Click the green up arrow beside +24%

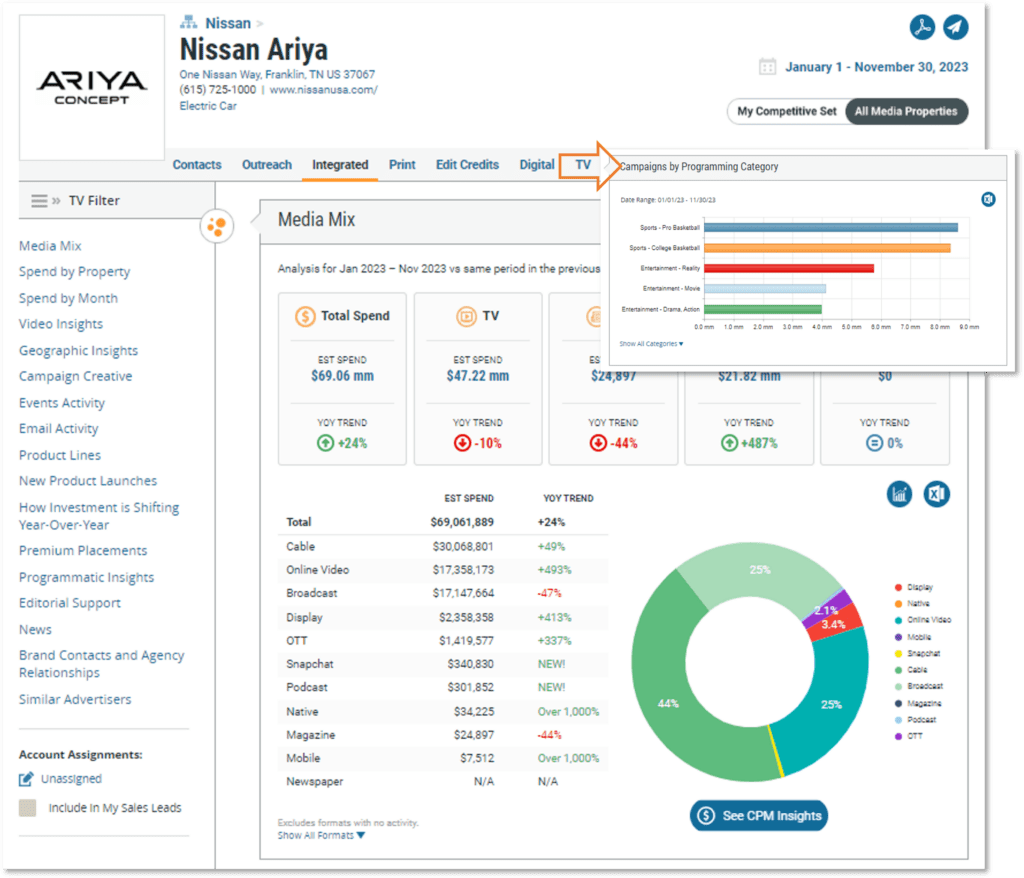tap(325, 443)
